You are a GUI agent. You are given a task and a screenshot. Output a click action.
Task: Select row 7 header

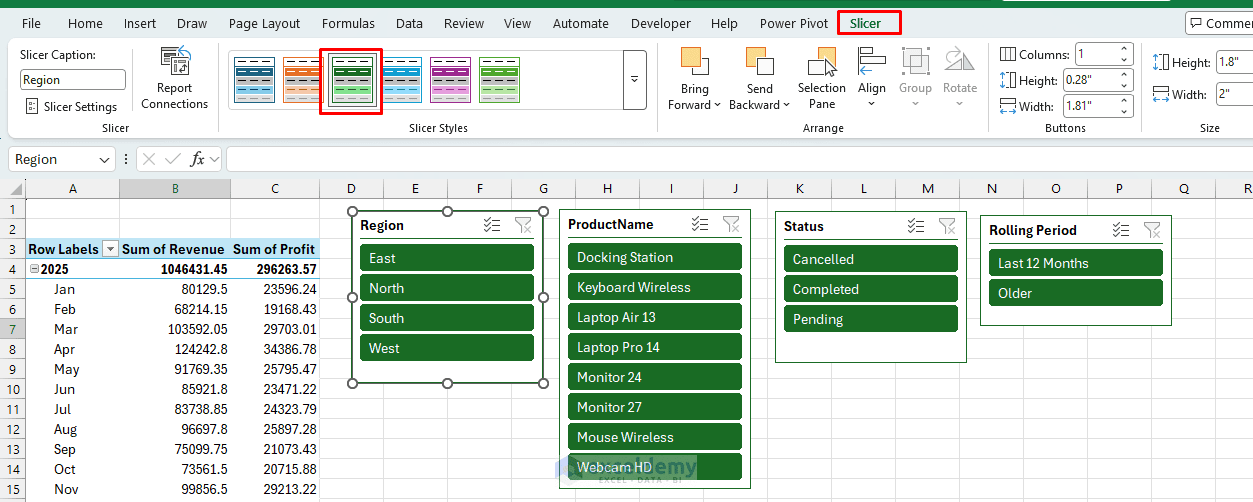(x=12, y=329)
